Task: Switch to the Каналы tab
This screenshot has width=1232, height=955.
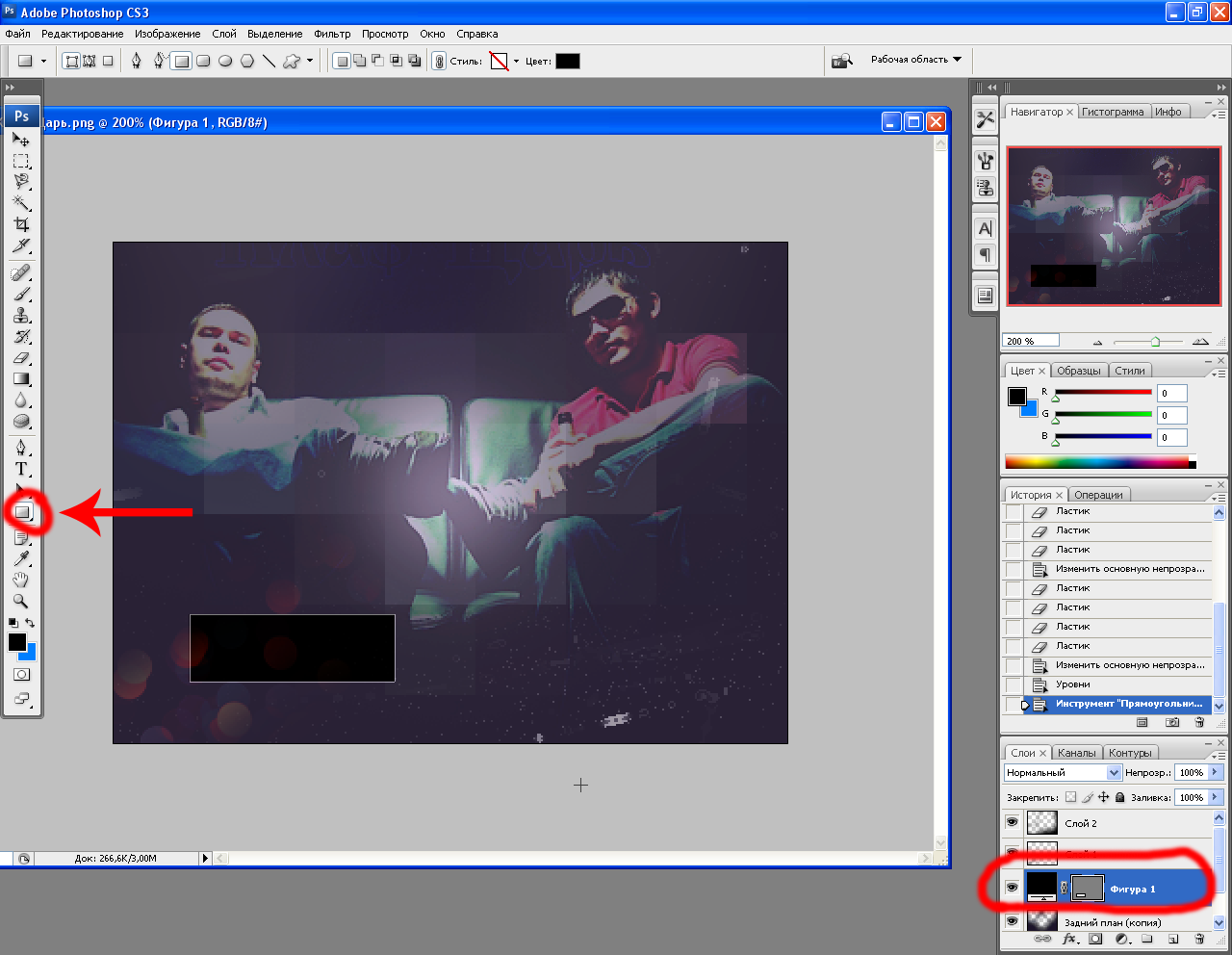Action: (1076, 753)
